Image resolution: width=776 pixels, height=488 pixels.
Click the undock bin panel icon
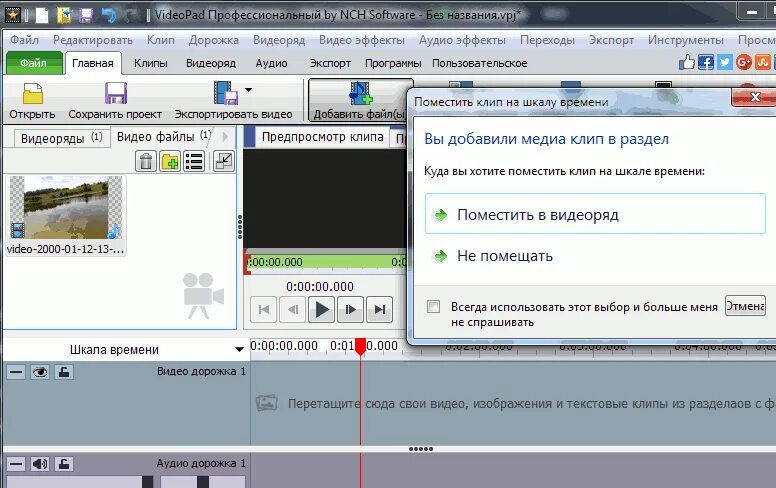pyautogui.click(x=224, y=161)
